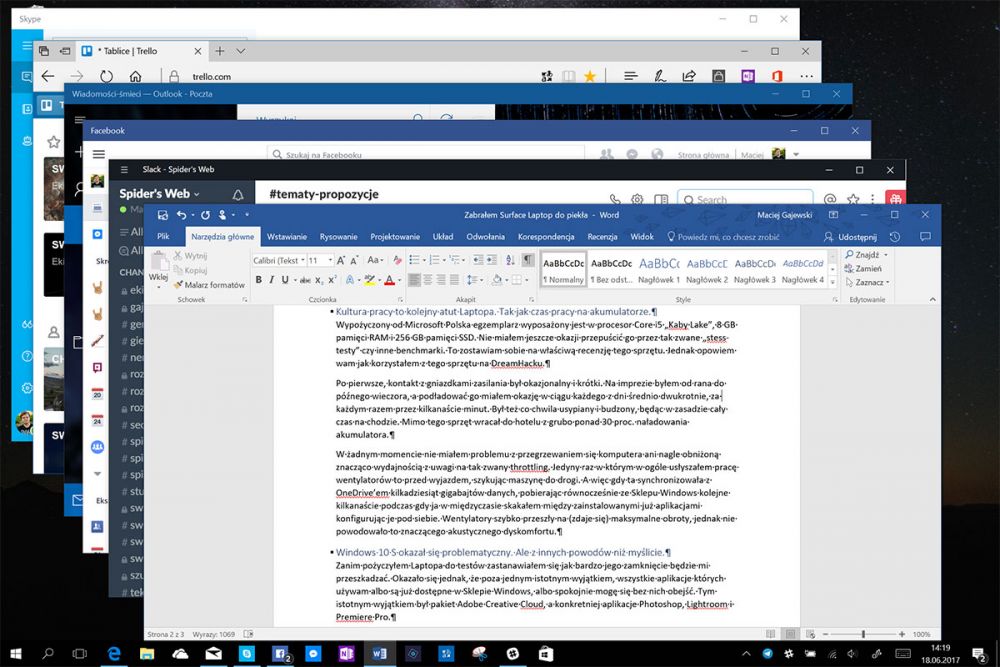Sort paragraphs with the A-Z sort icon
Viewport: 1000px width, 667px height.
510,260
